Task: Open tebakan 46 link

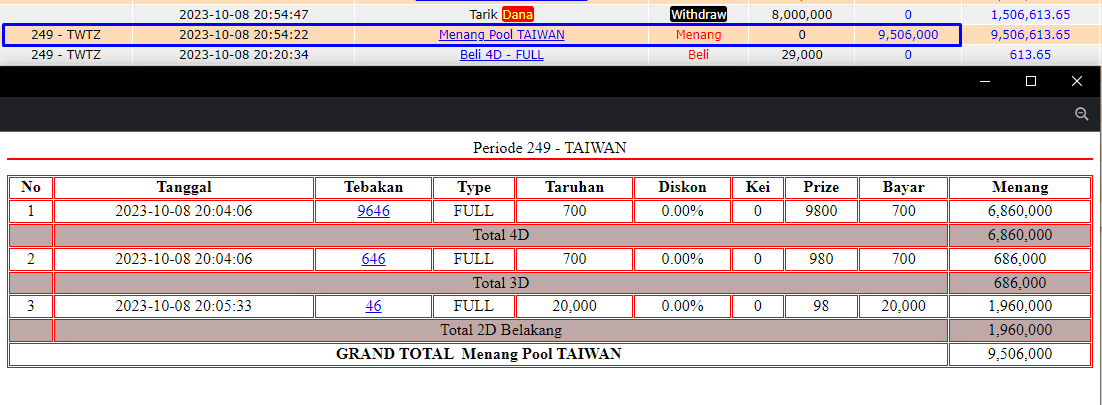Action: pos(373,306)
